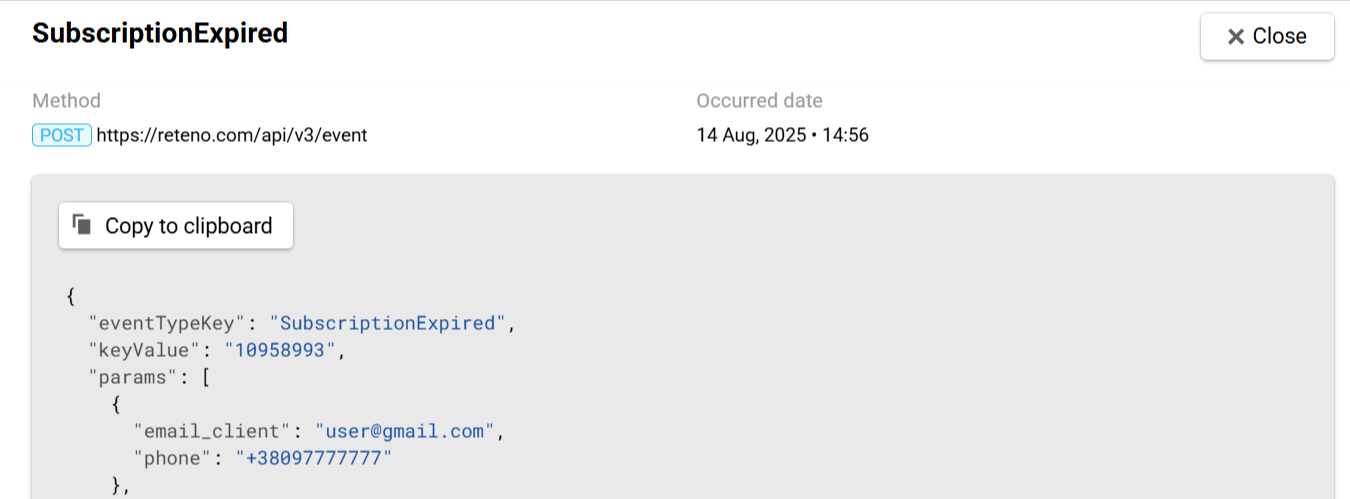Click the user@gmail.com value in JSON
1350x499 pixels.
[x=405, y=431]
